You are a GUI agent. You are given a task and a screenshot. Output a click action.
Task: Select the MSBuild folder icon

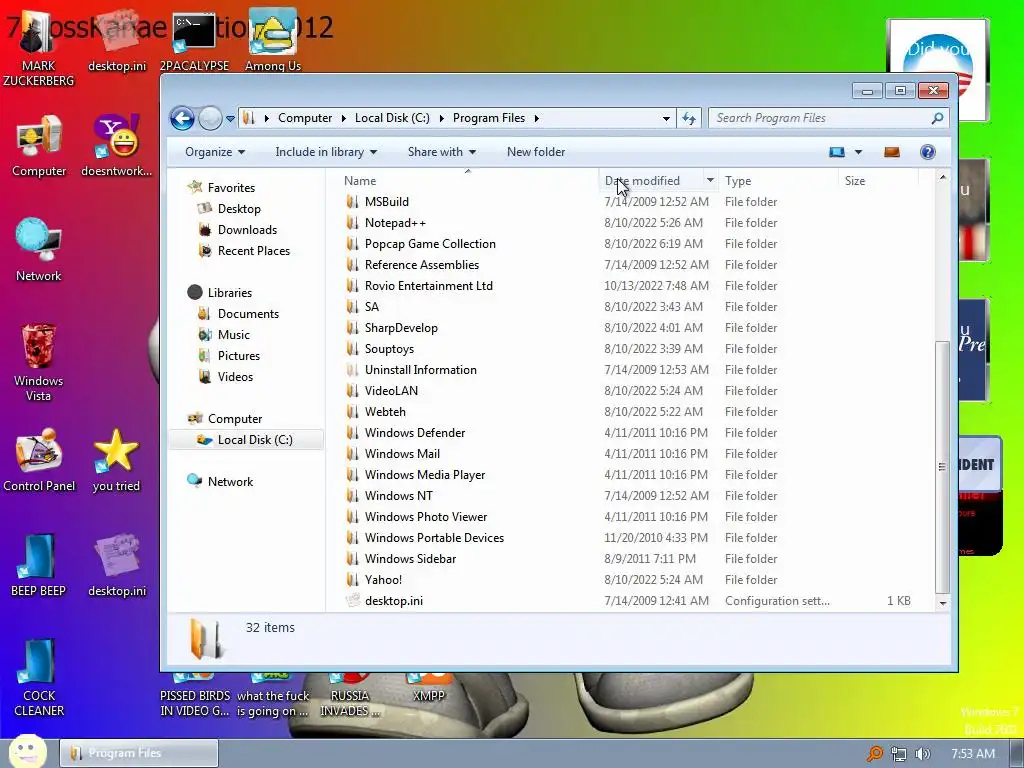point(353,202)
